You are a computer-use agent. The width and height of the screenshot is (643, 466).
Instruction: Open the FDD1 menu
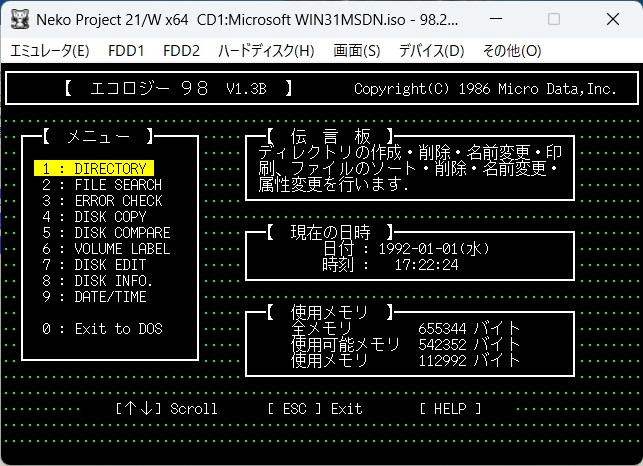127,50
